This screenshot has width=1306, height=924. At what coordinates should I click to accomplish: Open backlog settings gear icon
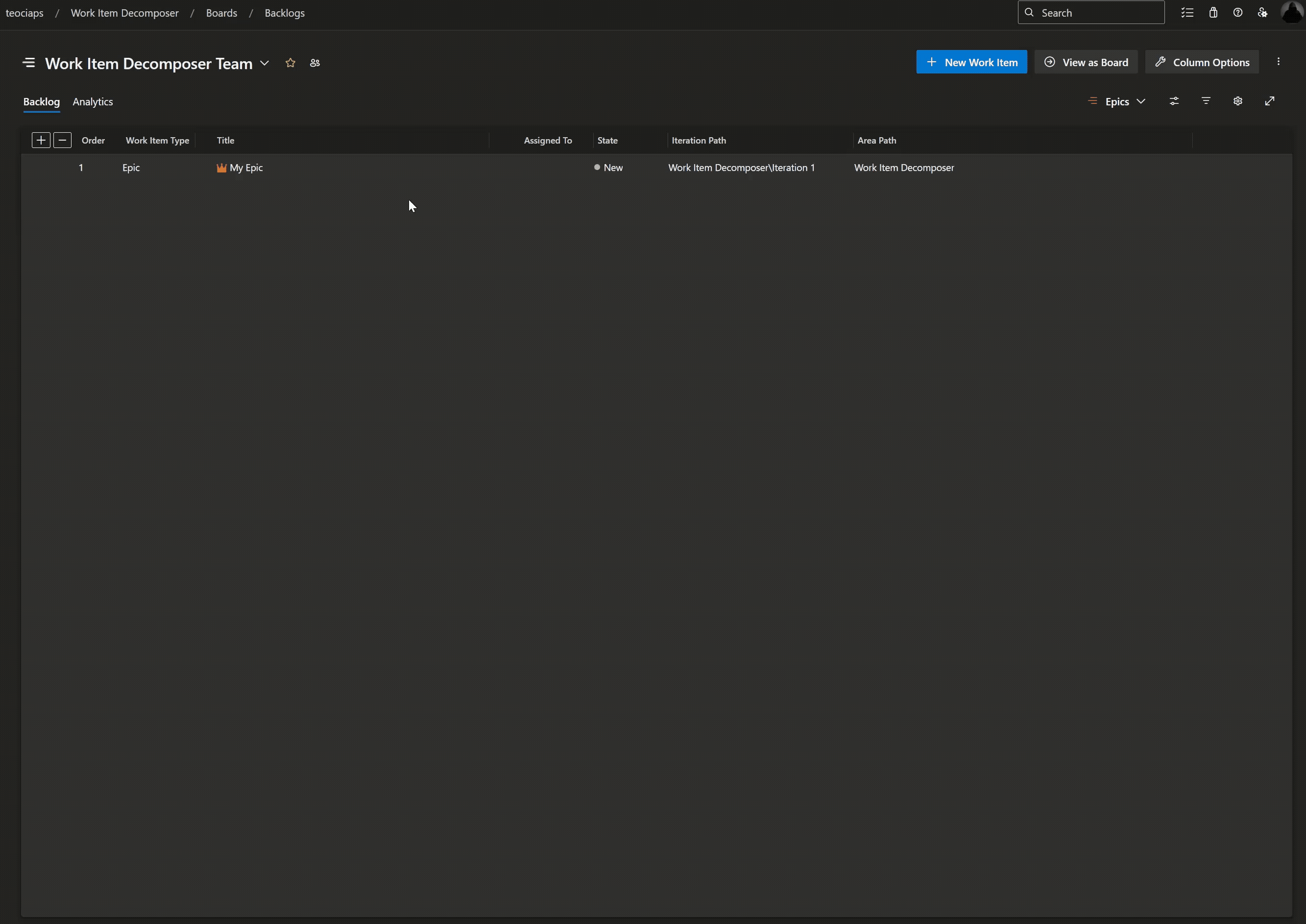[1238, 101]
